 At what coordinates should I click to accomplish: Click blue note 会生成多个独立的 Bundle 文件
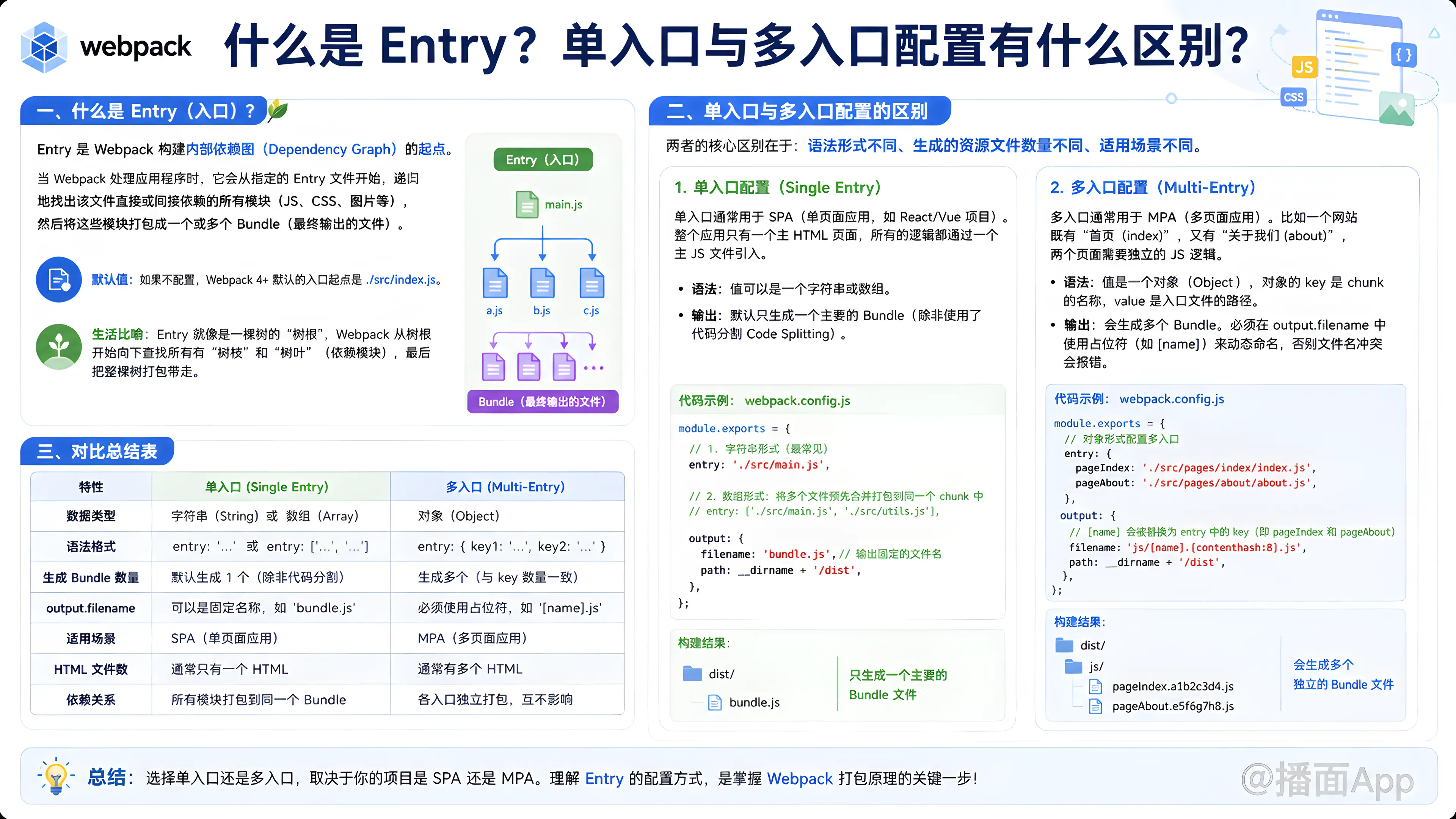tap(1343, 675)
